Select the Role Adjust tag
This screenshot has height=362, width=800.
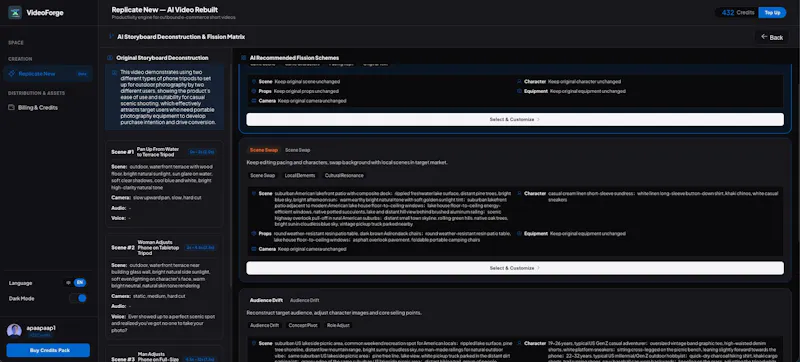click(339, 325)
